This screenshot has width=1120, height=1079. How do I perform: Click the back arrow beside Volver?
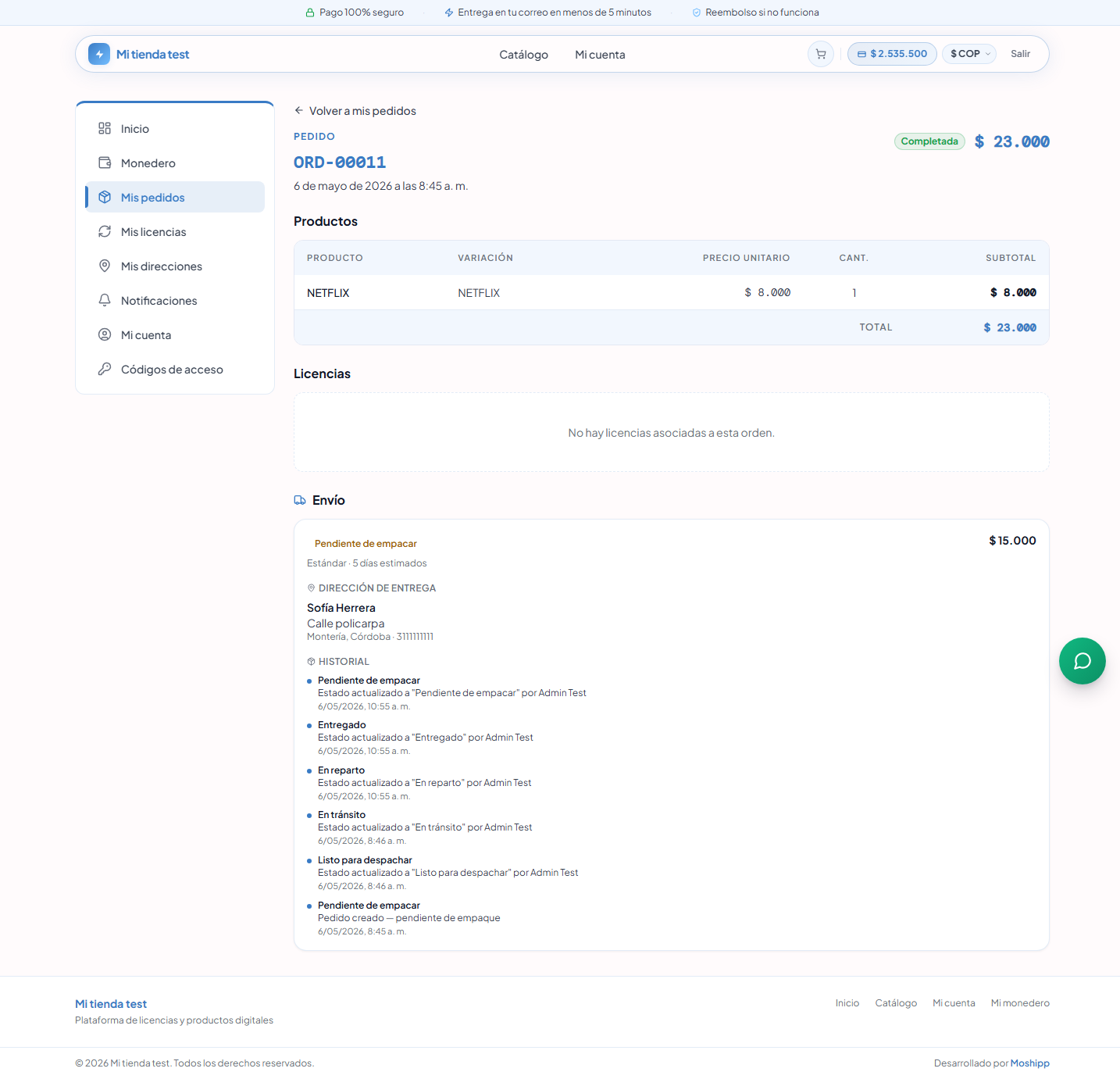coord(299,110)
